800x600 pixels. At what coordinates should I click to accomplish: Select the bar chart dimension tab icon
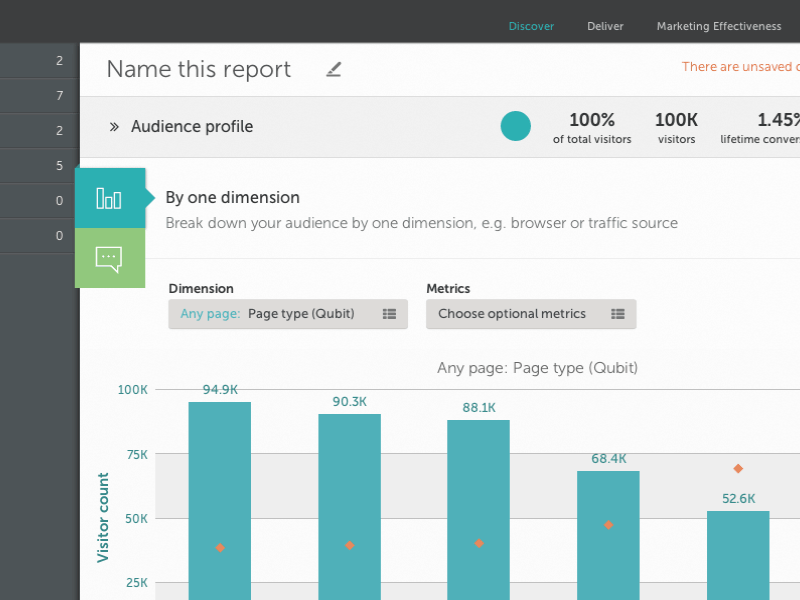click(109, 198)
